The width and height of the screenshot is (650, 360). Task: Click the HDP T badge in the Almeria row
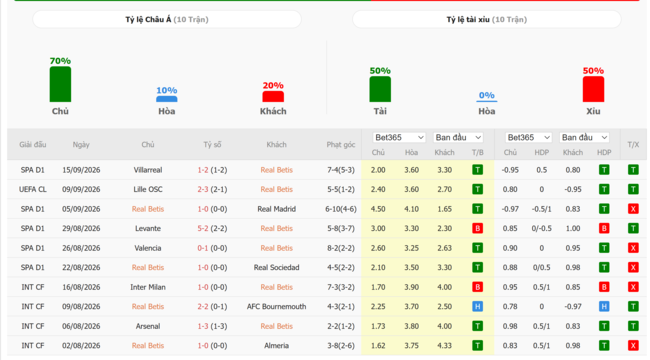(604, 345)
